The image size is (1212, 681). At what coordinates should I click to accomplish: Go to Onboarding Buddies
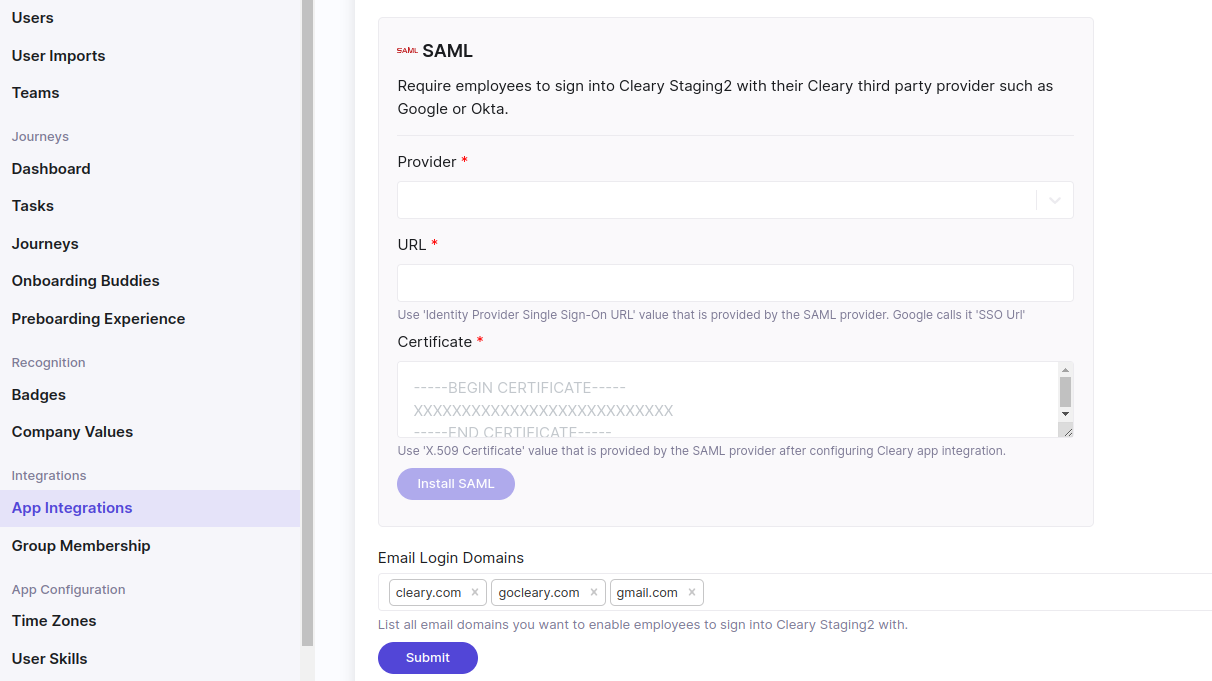[x=86, y=281]
